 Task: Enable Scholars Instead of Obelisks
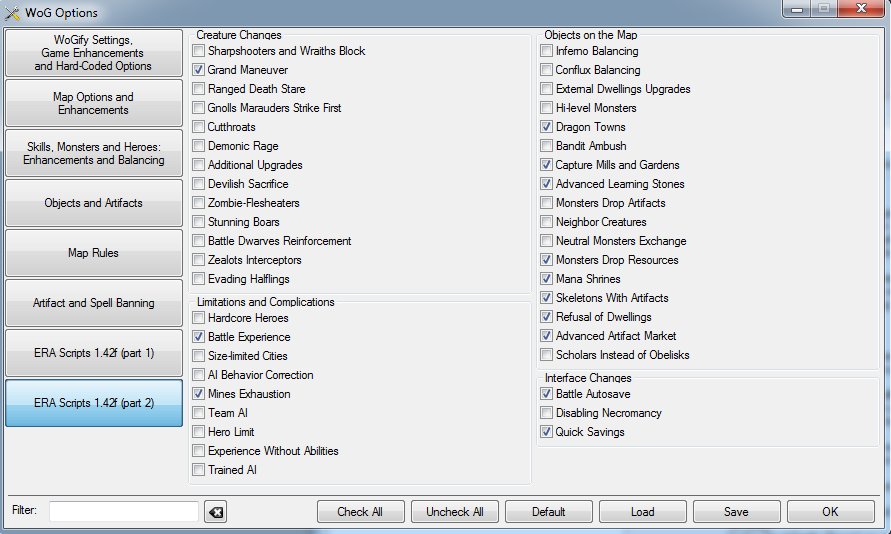(546, 355)
